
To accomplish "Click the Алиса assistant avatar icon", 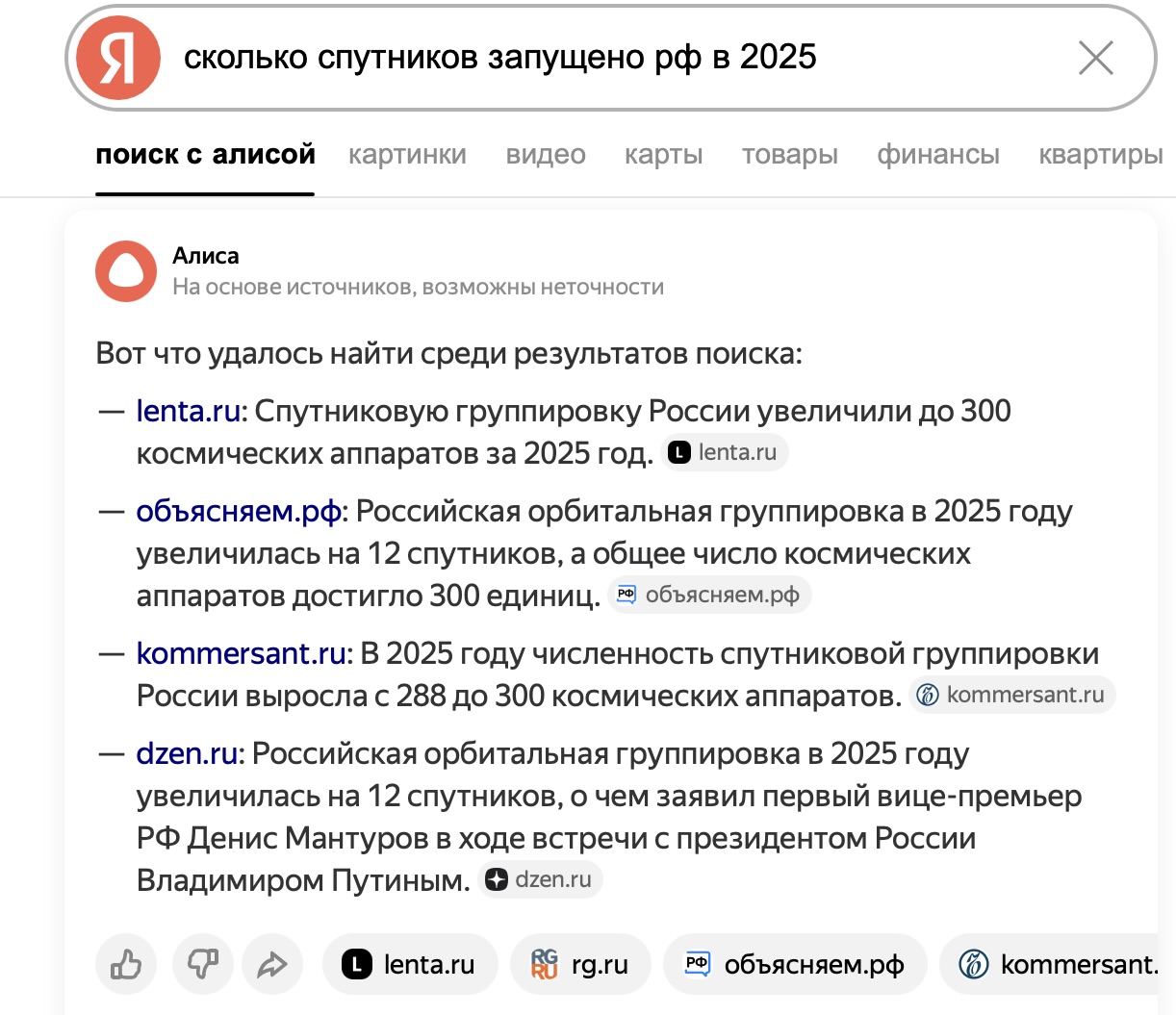I will [126, 271].
